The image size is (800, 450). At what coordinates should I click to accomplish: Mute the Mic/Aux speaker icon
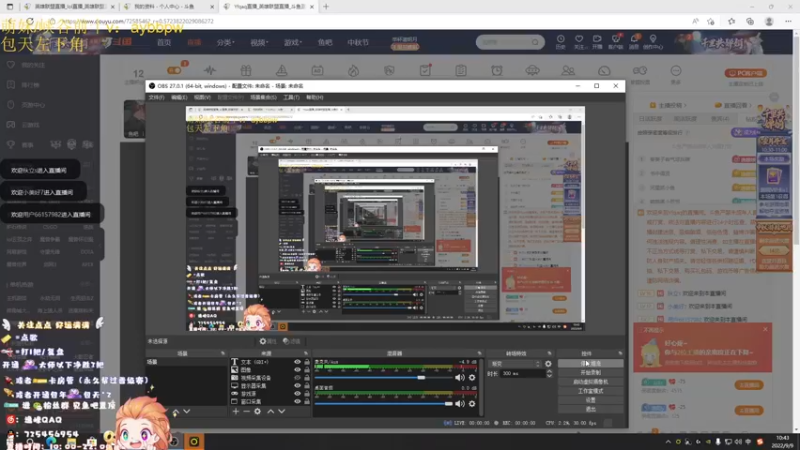coord(460,378)
